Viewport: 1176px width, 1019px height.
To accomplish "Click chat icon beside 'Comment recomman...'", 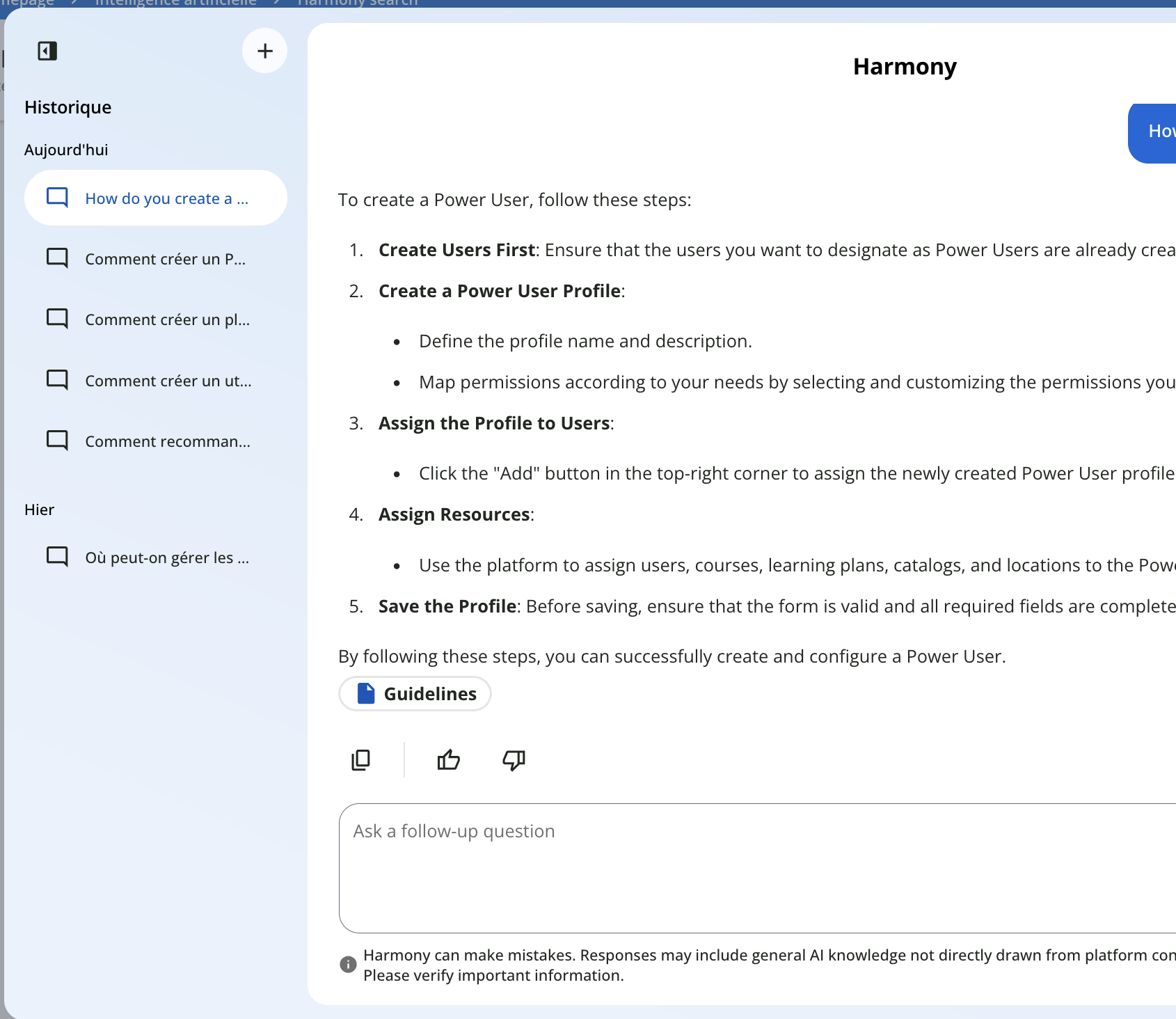I will (57, 441).
